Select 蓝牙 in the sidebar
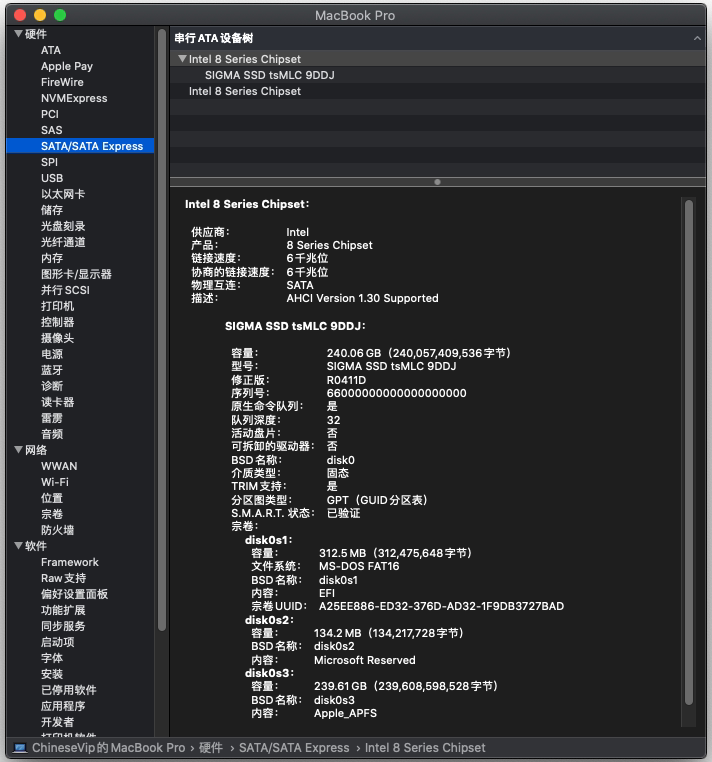 [x=52, y=370]
